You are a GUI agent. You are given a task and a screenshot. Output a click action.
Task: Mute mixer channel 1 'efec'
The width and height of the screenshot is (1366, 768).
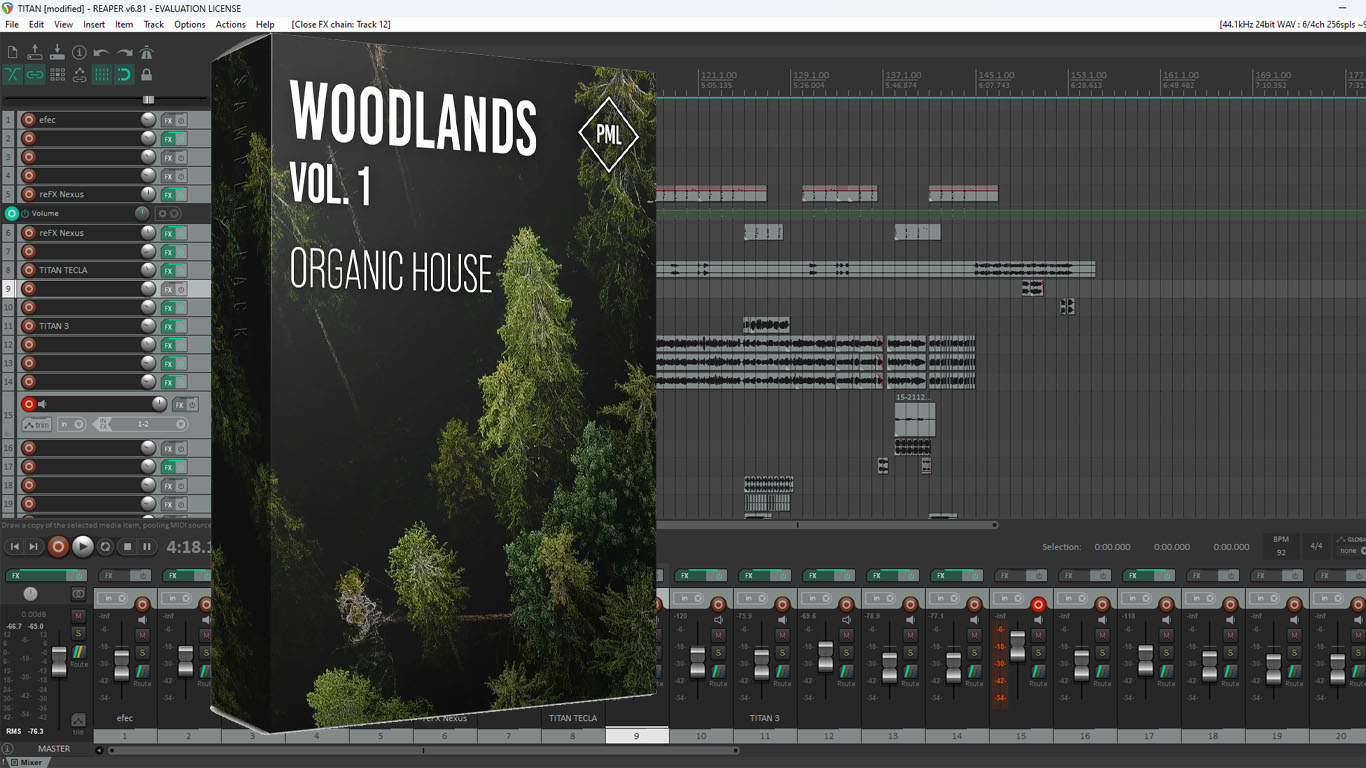point(142,635)
